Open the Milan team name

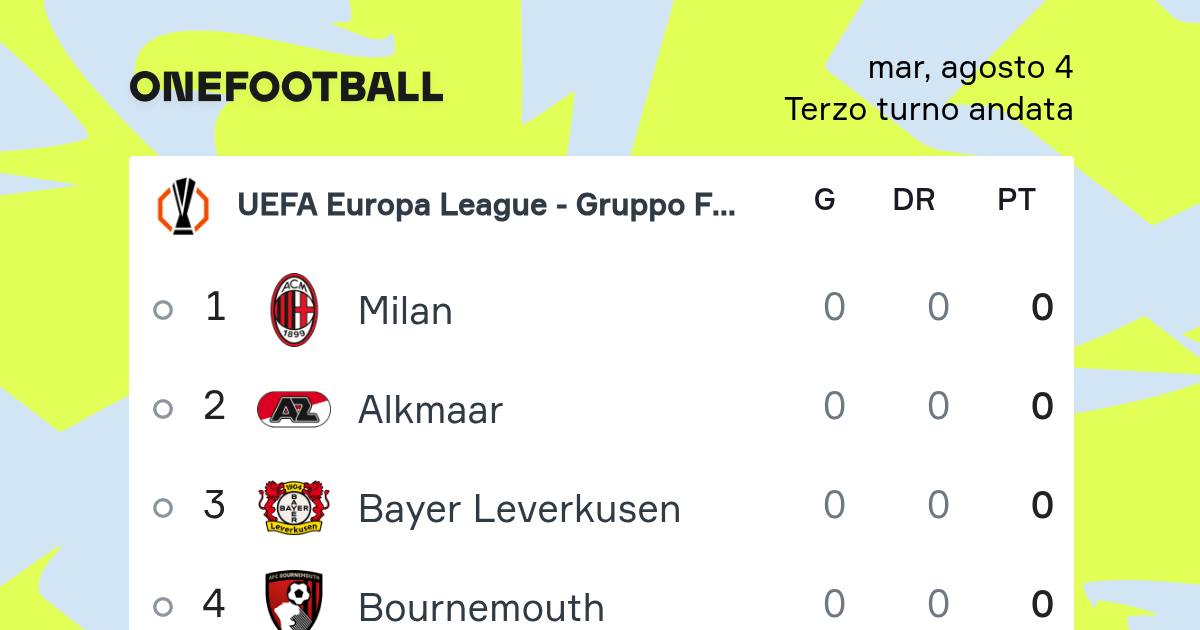pyautogui.click(x=405, y=311)
